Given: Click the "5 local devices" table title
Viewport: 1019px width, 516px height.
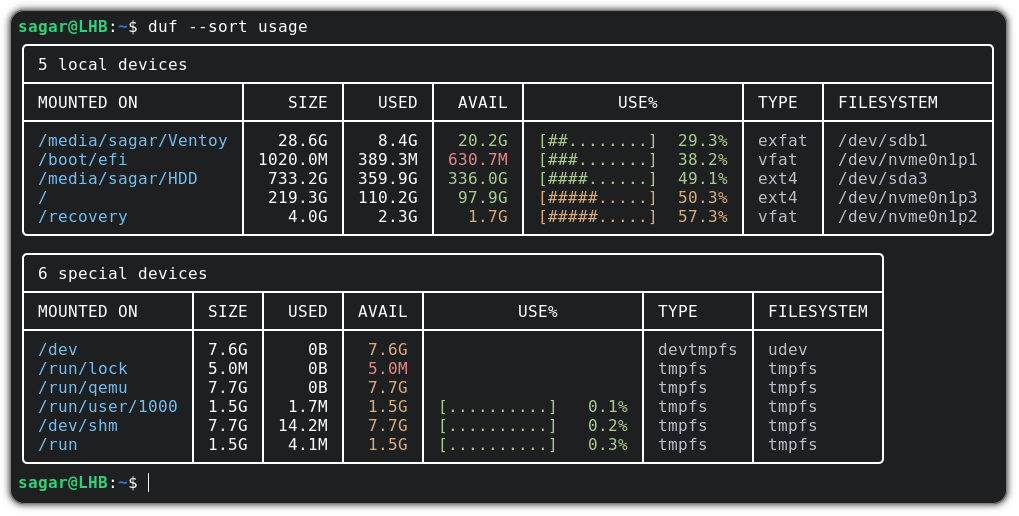Looking at the screenshot, I should click(113, 65).
